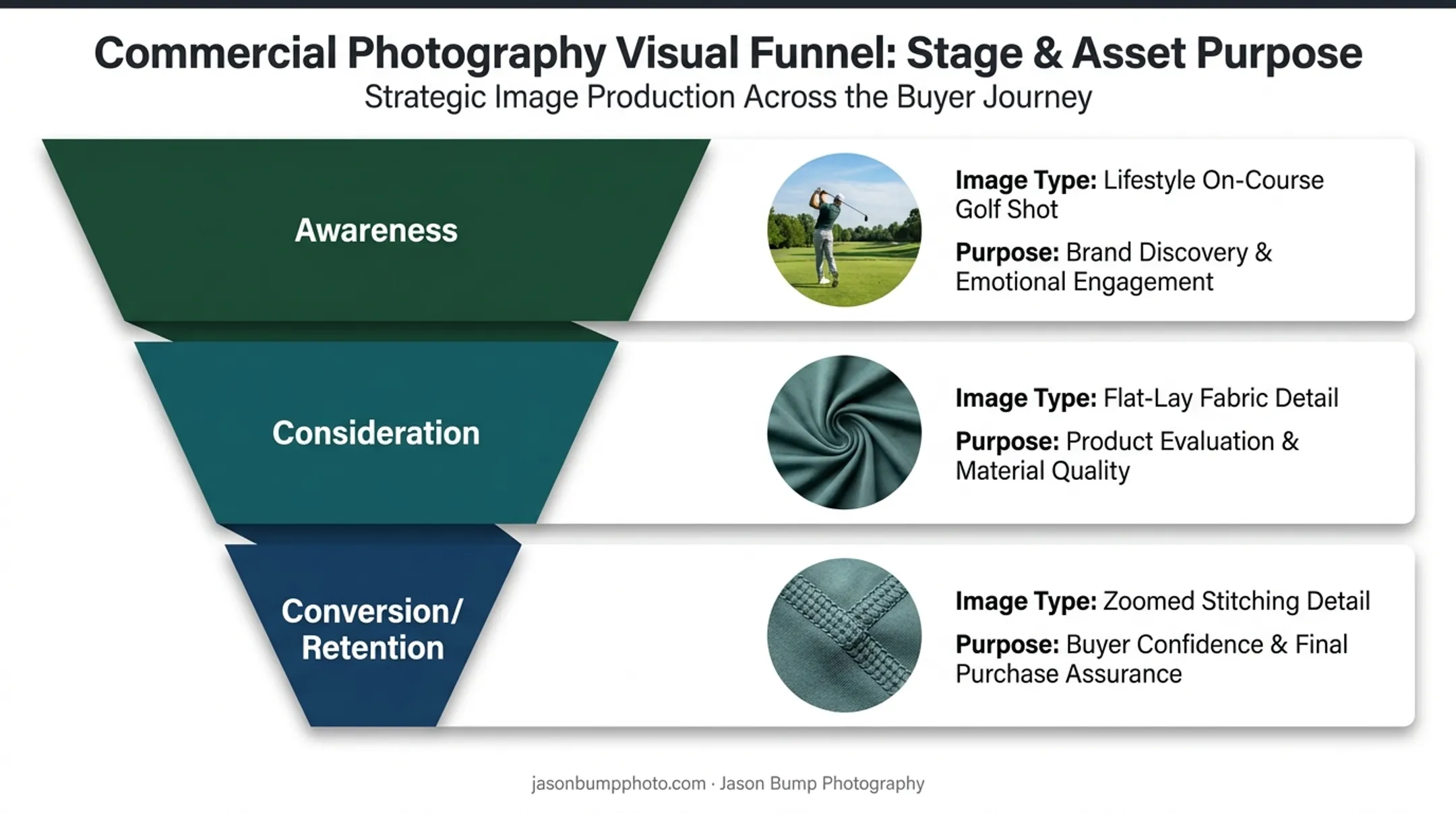Click text 'Product Evaluation & Material Quality'
Image resolution: width=1456 pixels, height=813 pixels.
1127,456
